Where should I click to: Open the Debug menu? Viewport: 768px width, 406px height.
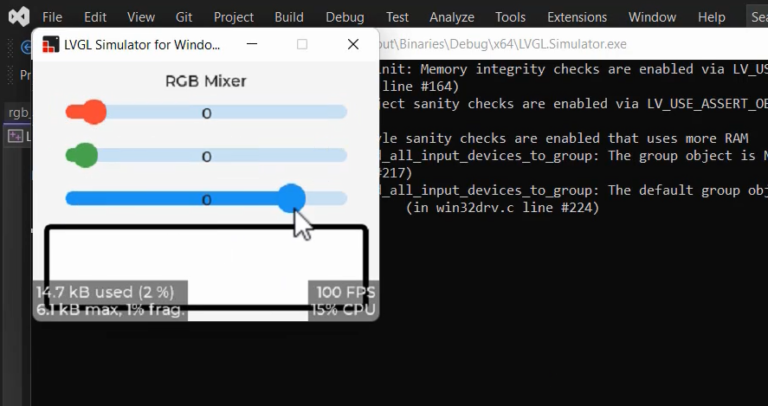345,18
